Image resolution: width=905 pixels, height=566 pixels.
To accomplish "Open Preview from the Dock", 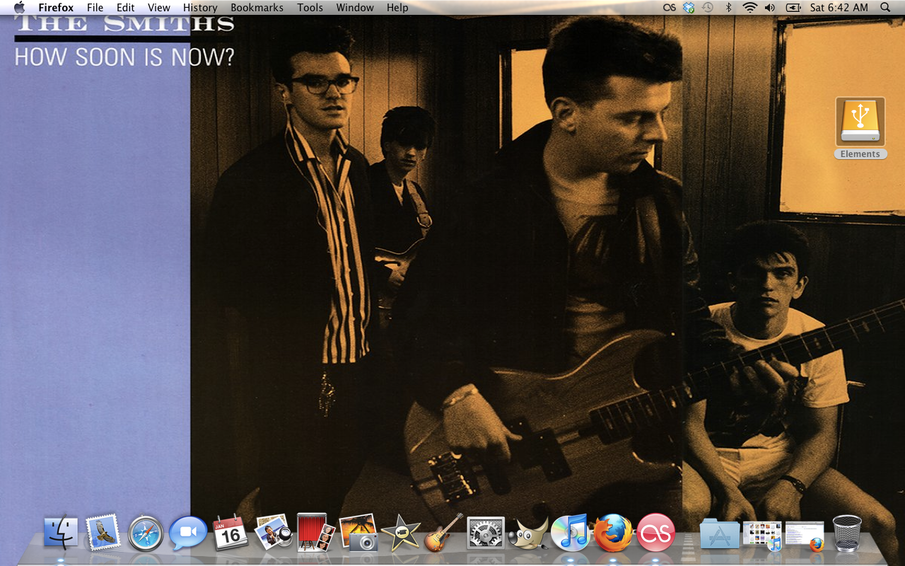I will tap(272, 531).
